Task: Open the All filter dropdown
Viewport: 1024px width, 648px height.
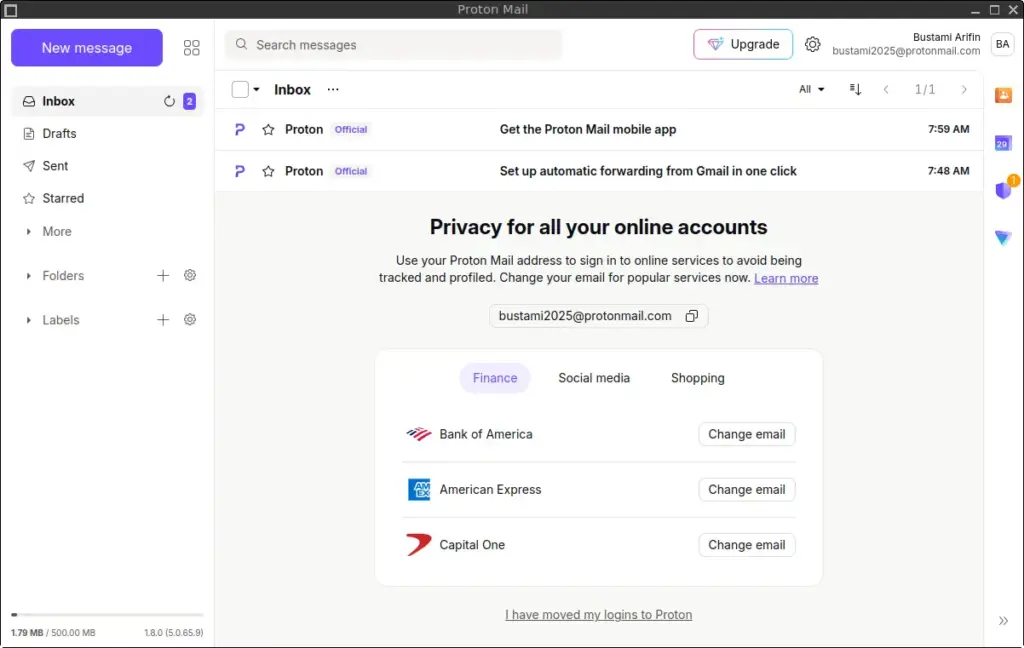Action: click(x=811, y=89)
